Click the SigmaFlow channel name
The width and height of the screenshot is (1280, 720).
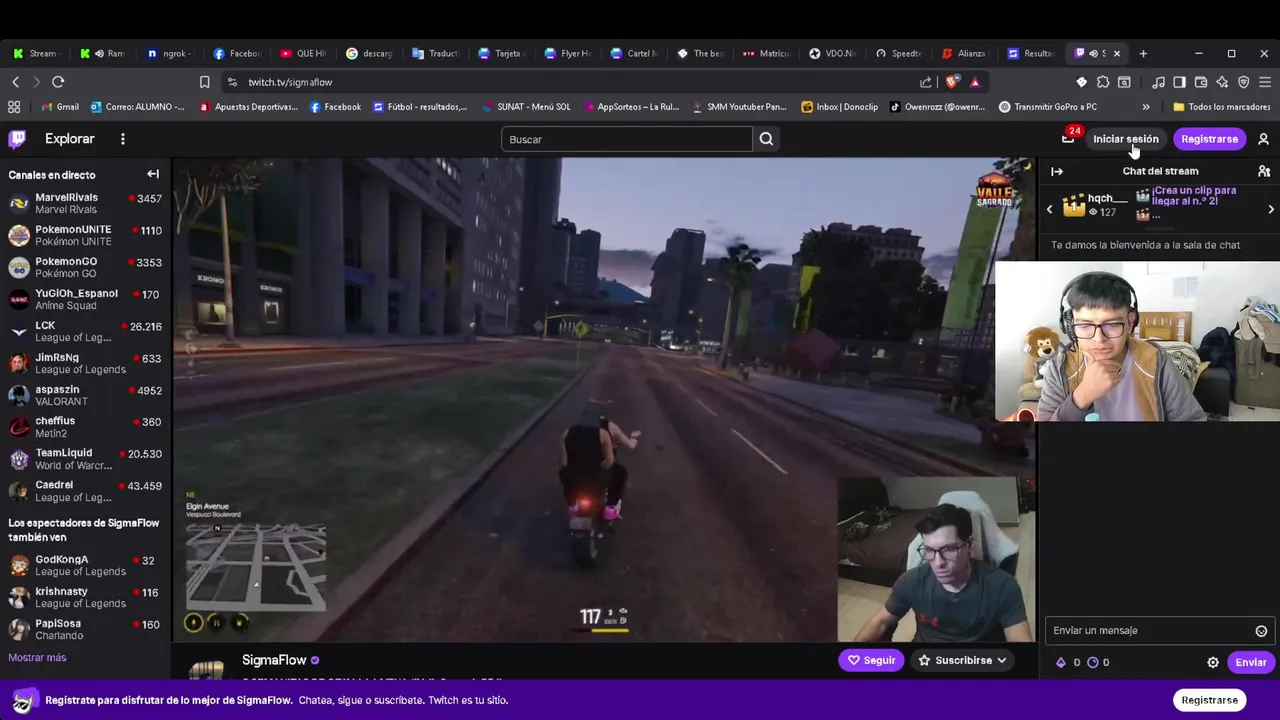click(274, 660)
